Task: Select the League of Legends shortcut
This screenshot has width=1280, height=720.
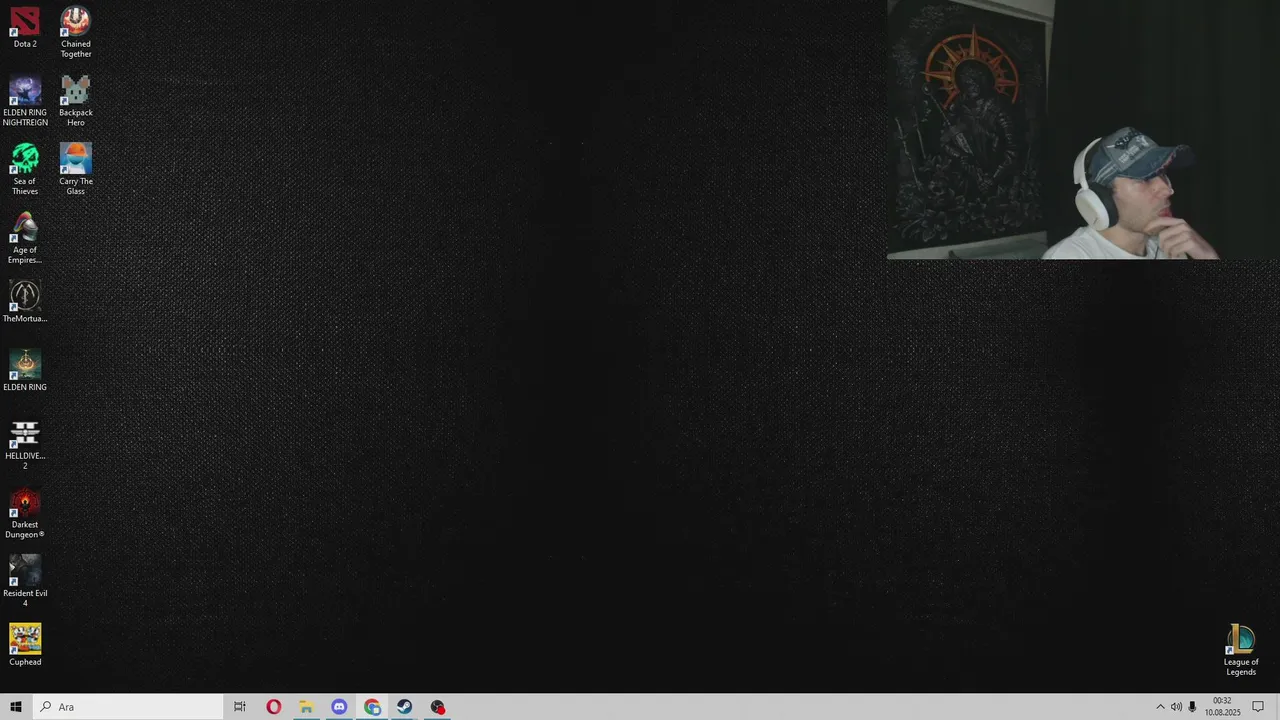Action: [1241, 651]
